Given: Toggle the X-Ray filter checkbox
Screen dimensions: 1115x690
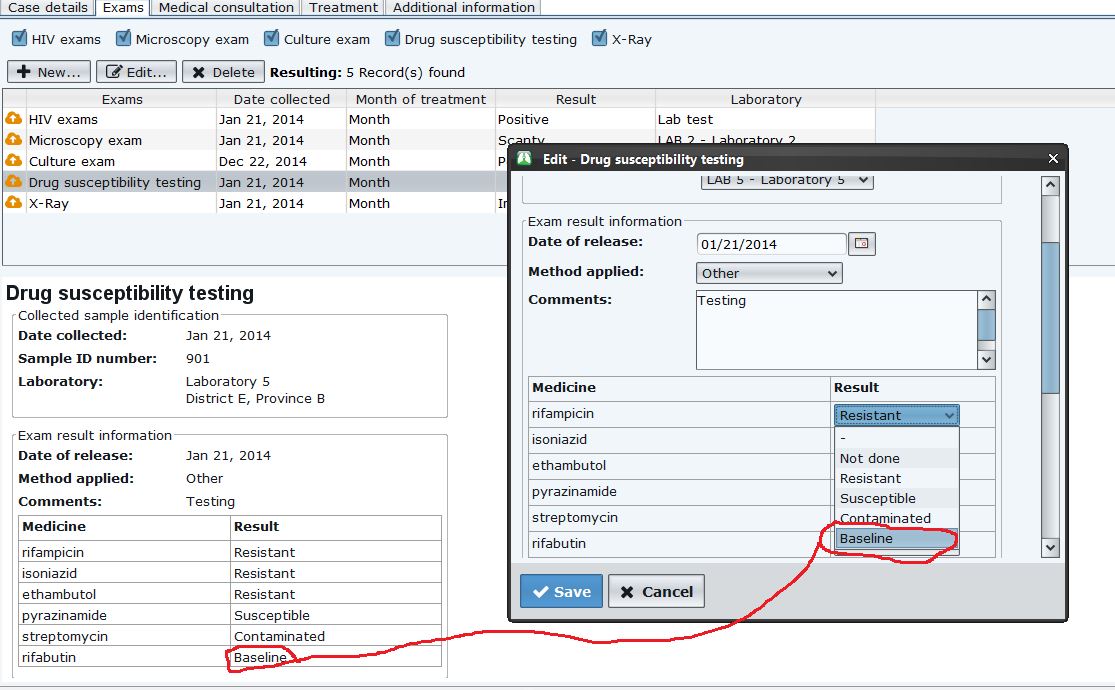Looking at the screenshot, I should 599,38.
